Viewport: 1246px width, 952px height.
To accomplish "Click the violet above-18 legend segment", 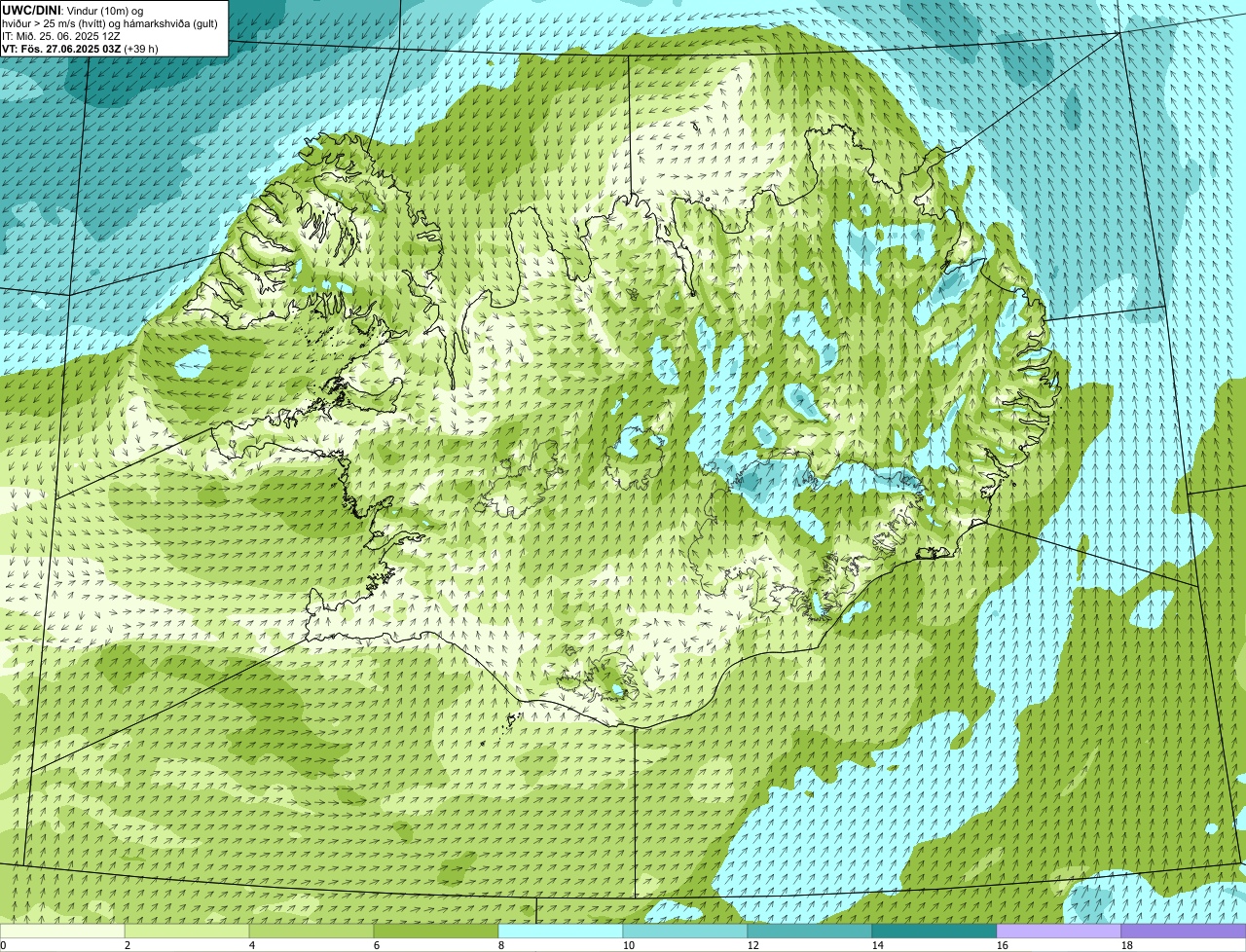I will click(1184, 931).
